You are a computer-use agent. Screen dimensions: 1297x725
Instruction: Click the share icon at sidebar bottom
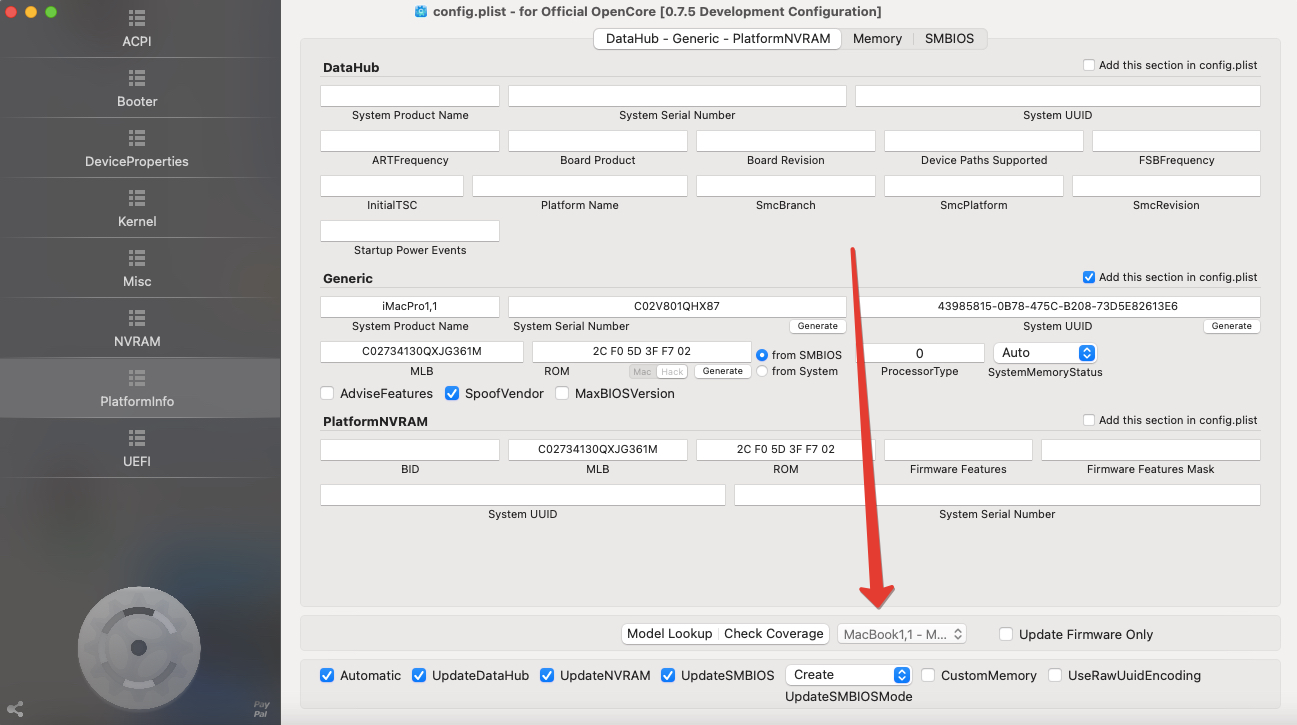(x=15, y=710)
